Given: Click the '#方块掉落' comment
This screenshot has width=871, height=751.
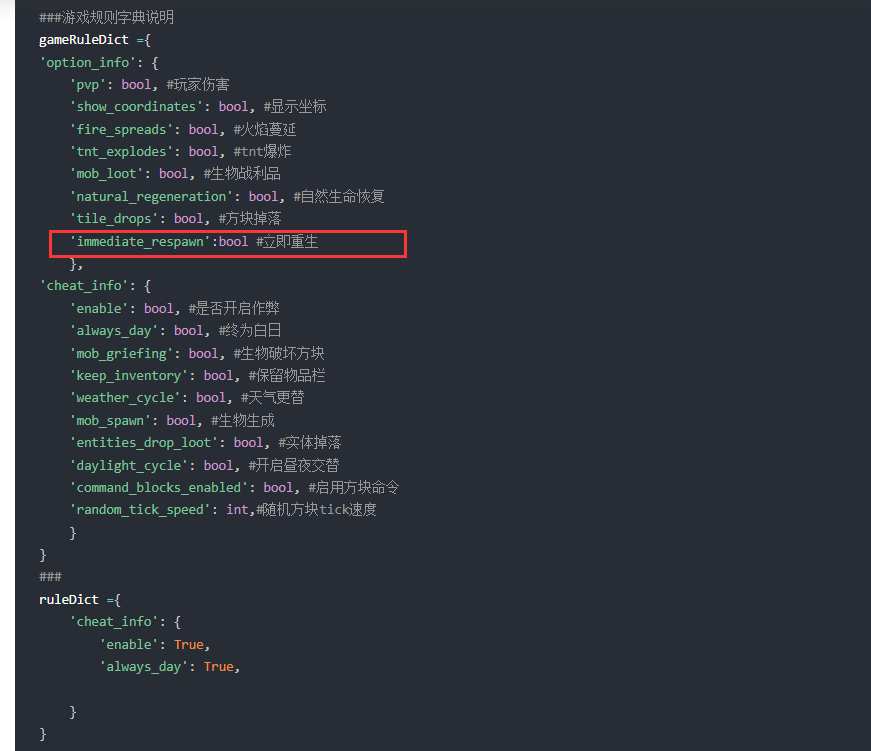Looking at the screenshot, I should click(250, 219).
